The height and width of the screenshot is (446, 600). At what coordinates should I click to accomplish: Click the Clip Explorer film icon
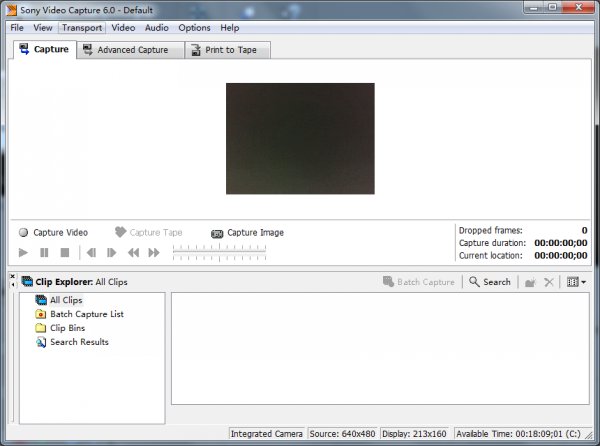[27, 282]
